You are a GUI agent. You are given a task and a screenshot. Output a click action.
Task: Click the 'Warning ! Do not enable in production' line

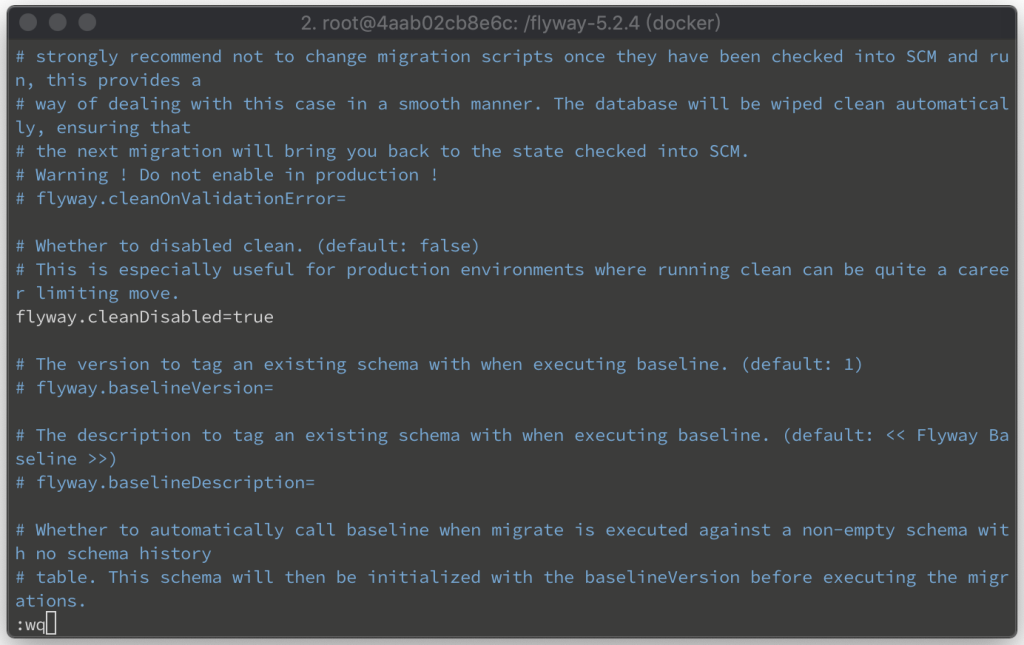point(227,175)
